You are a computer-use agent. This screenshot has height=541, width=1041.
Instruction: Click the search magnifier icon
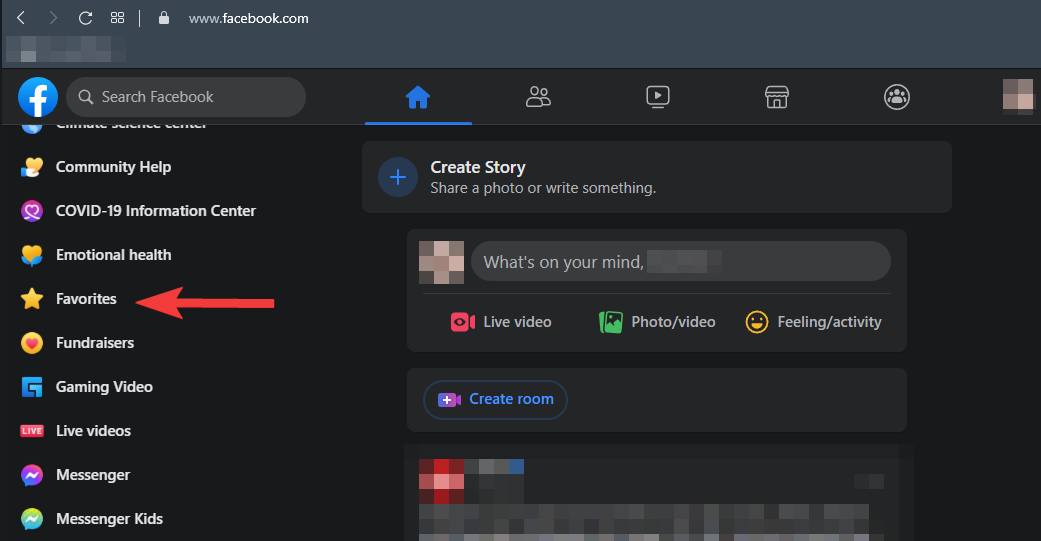[86, 97]
